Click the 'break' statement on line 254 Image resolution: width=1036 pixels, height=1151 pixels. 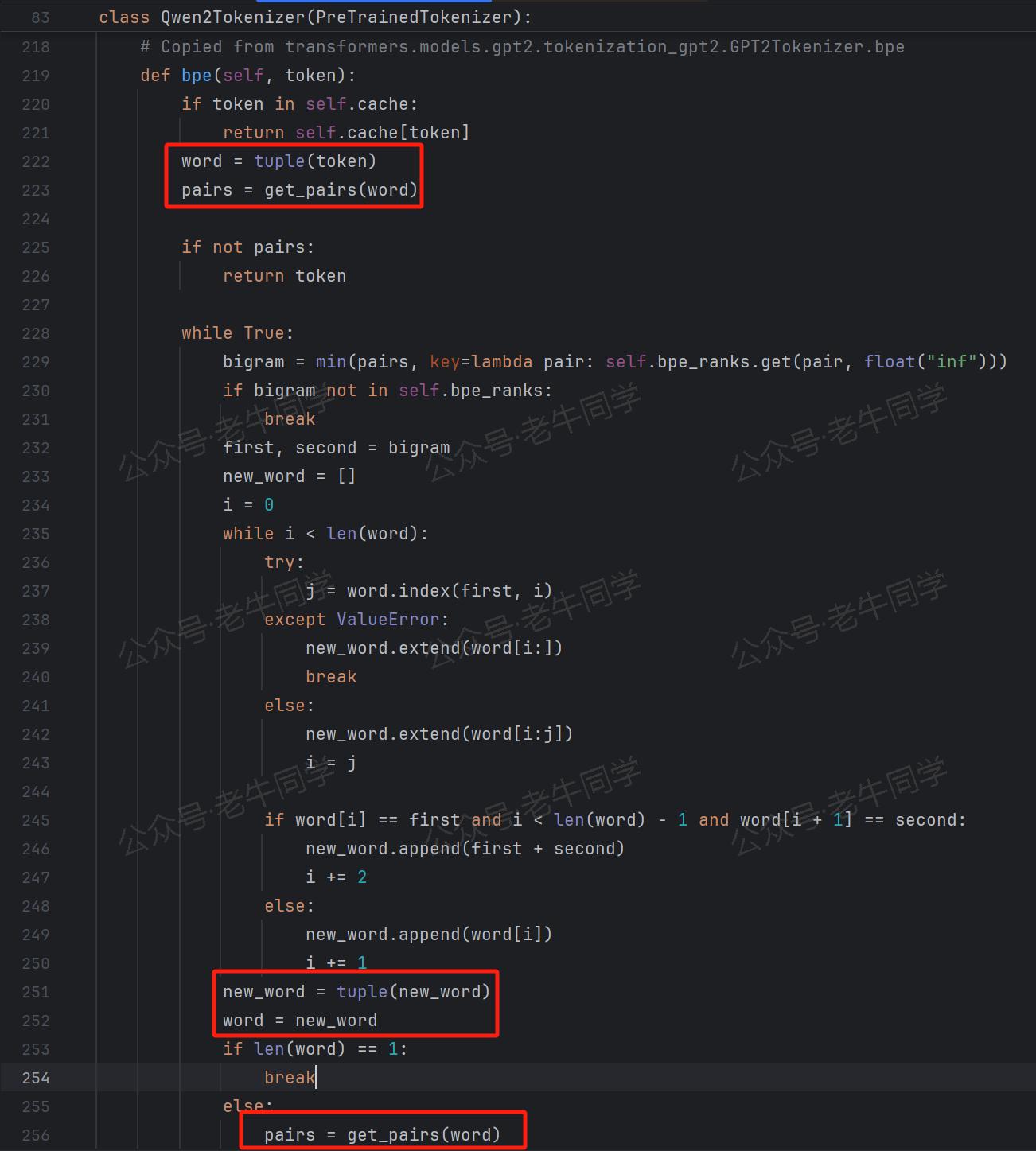(290, 1078)
